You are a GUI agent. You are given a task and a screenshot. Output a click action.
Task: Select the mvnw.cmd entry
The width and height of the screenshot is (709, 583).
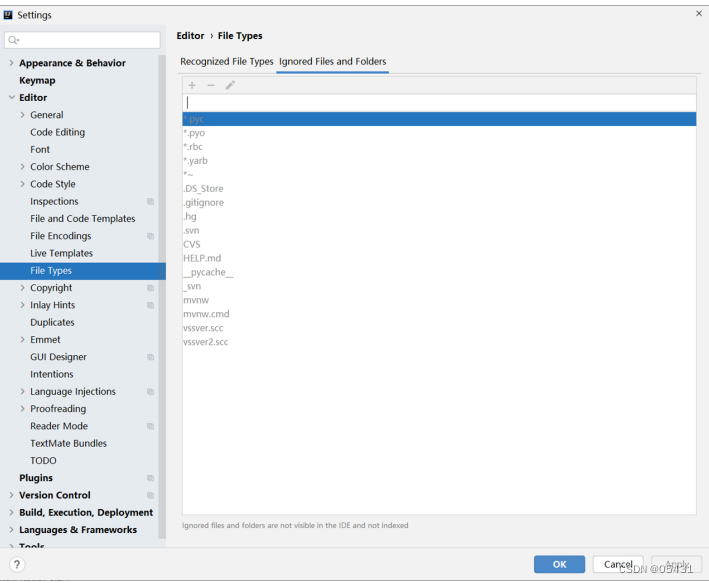click(439, 314)
